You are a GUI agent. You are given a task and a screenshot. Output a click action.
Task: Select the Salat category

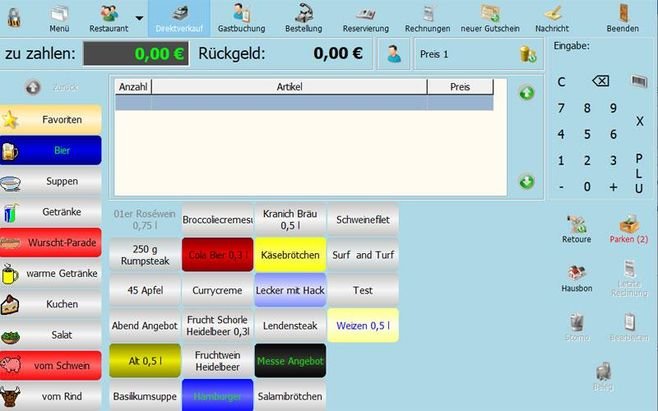(51, 335)
